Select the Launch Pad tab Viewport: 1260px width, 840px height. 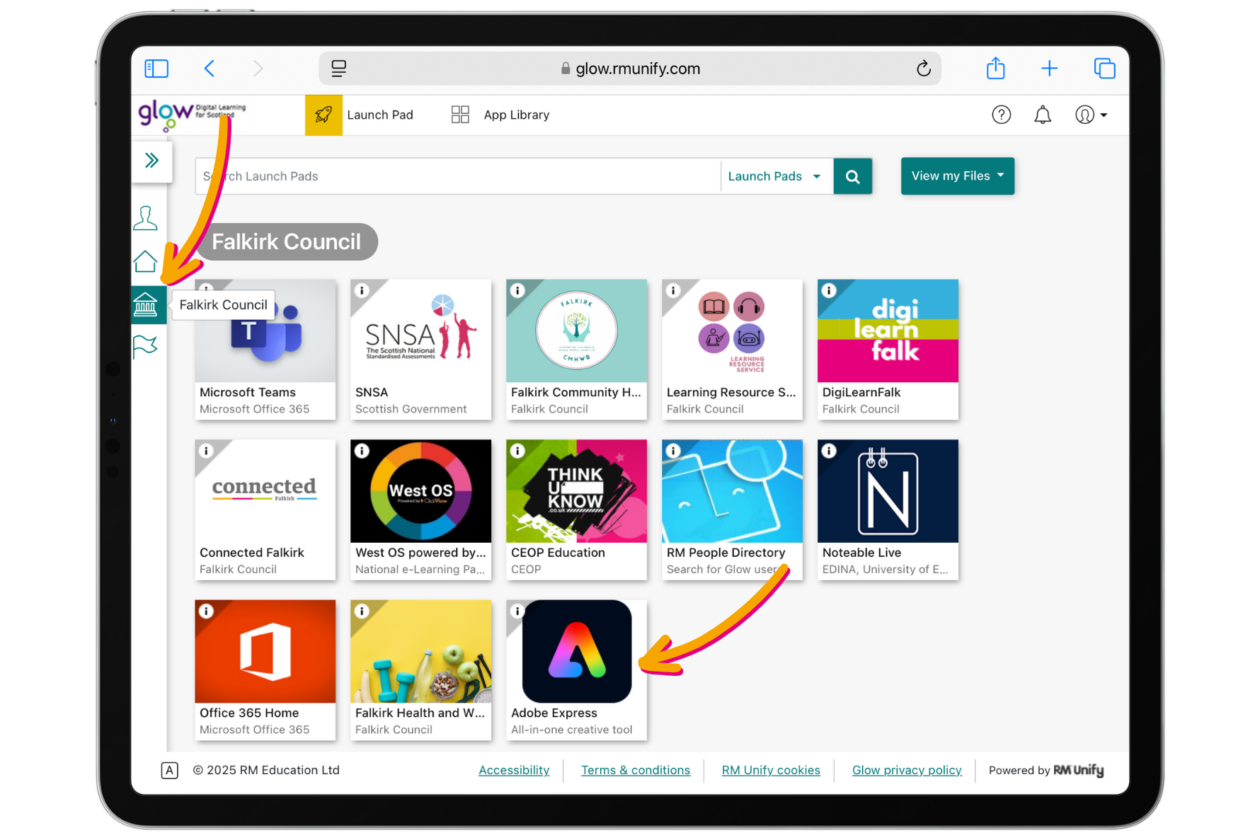361,115
